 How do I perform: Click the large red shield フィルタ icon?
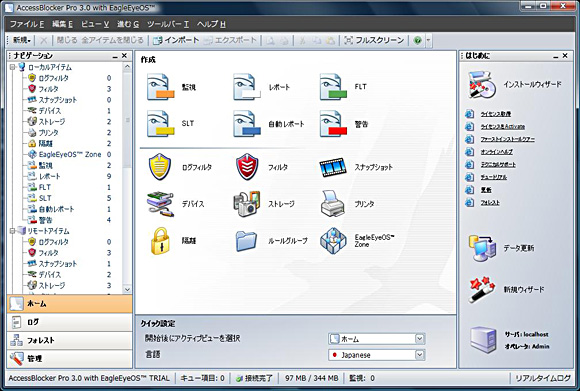point(247,167)
